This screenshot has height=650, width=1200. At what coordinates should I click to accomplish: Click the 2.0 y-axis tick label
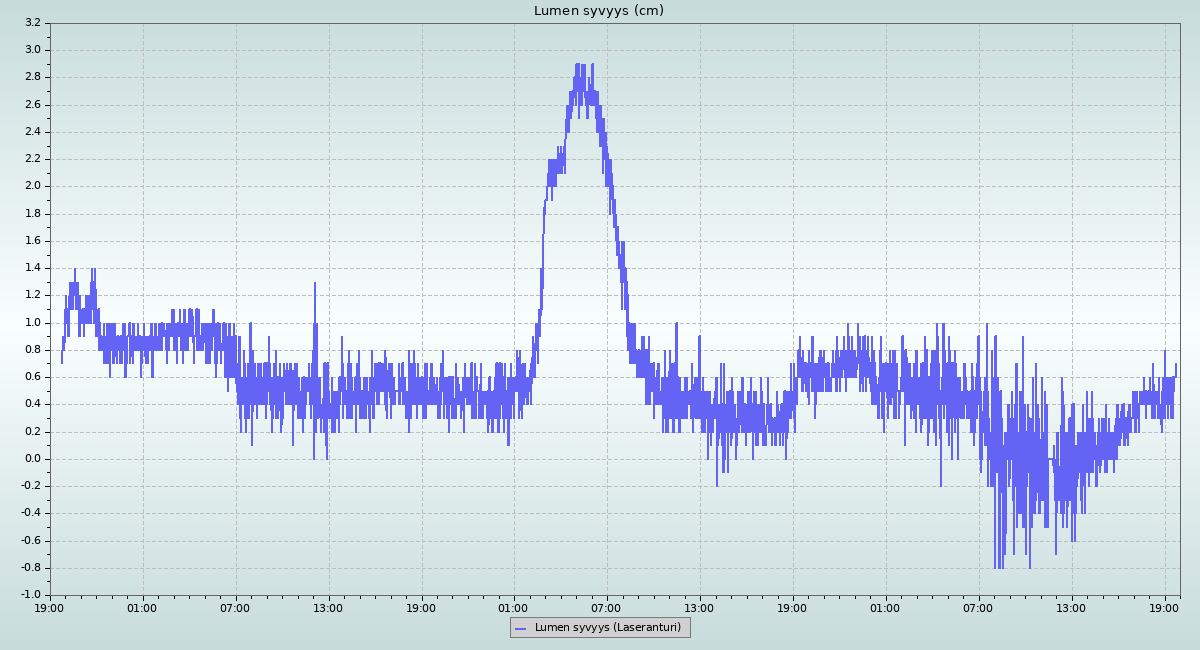32,186
